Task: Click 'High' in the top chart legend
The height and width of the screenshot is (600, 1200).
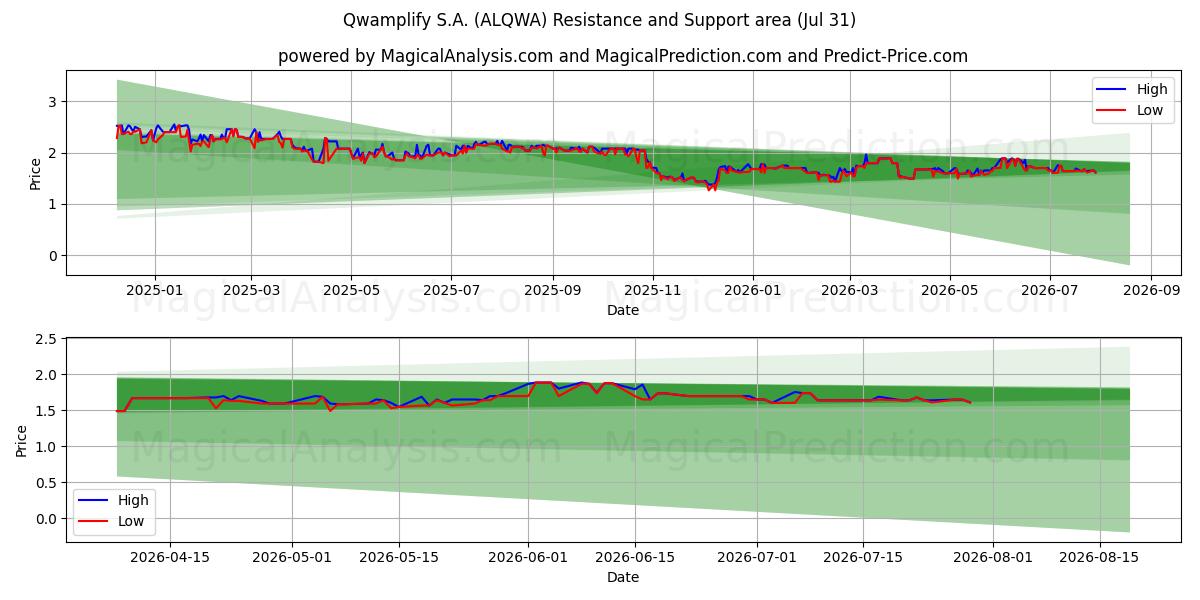Action: pyautogui.click(x=1153, y=90)
